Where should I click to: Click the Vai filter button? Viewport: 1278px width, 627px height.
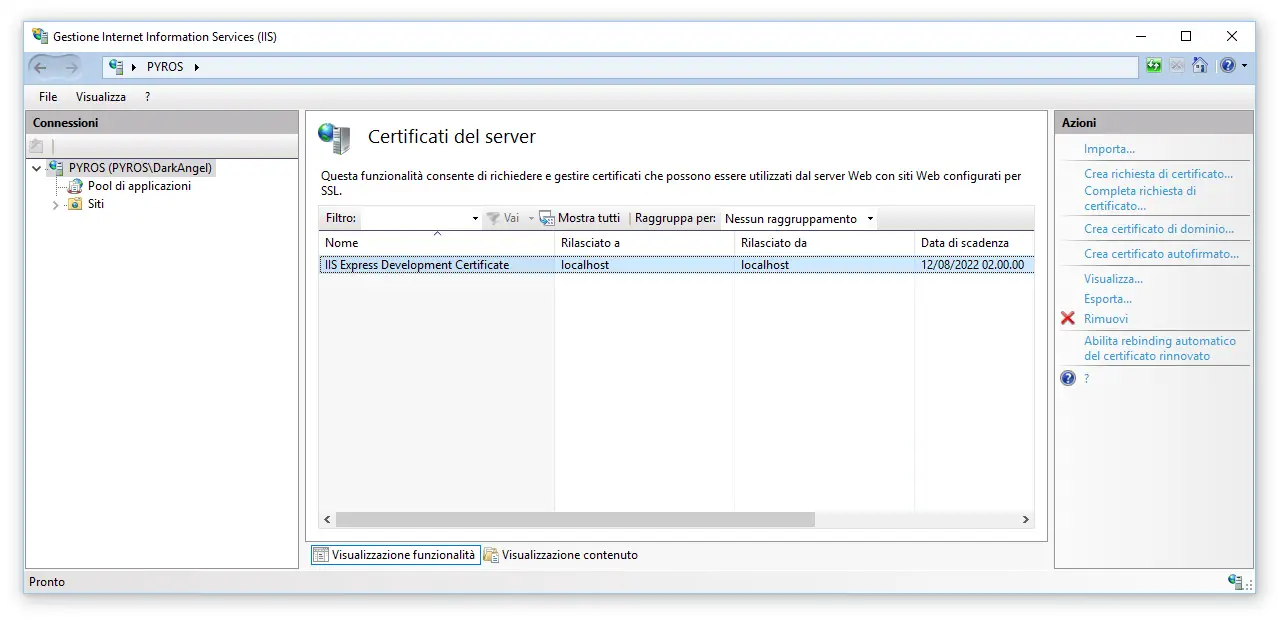click(503, 218)
